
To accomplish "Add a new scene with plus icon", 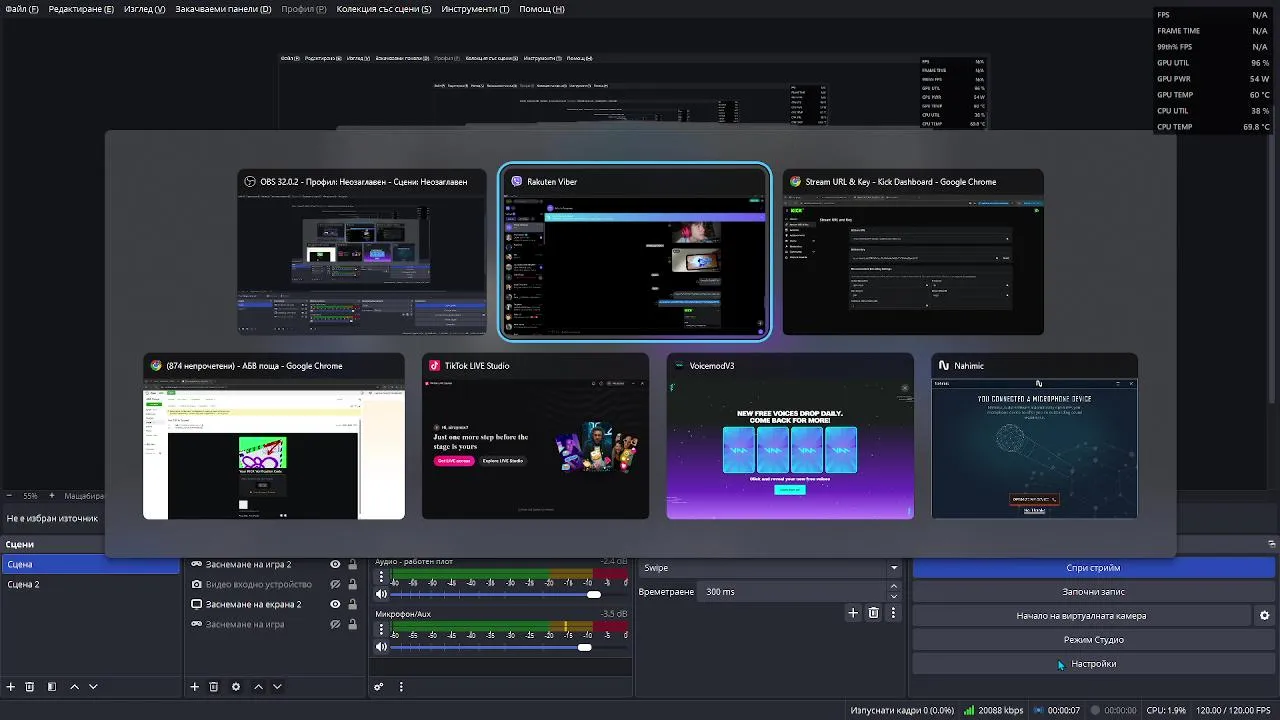I will [x=11, y=687].
